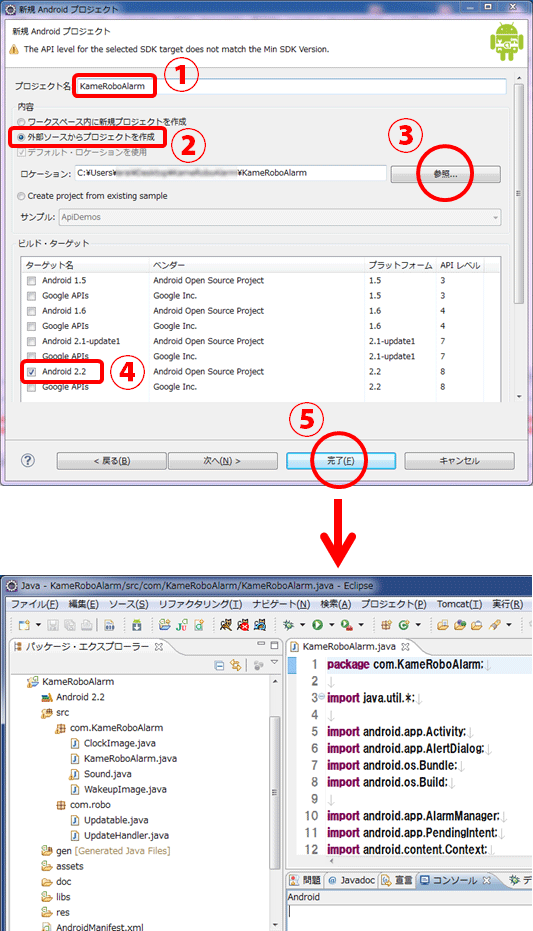Open the Android SDK manager download icon
Viewport: 533px width, 931px height.
(137, 625)
